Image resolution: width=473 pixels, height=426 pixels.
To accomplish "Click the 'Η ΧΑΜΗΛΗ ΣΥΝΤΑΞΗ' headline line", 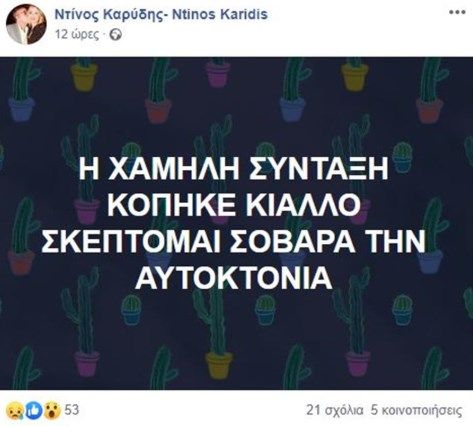I will pyautogui.click(x=234, y=168).
